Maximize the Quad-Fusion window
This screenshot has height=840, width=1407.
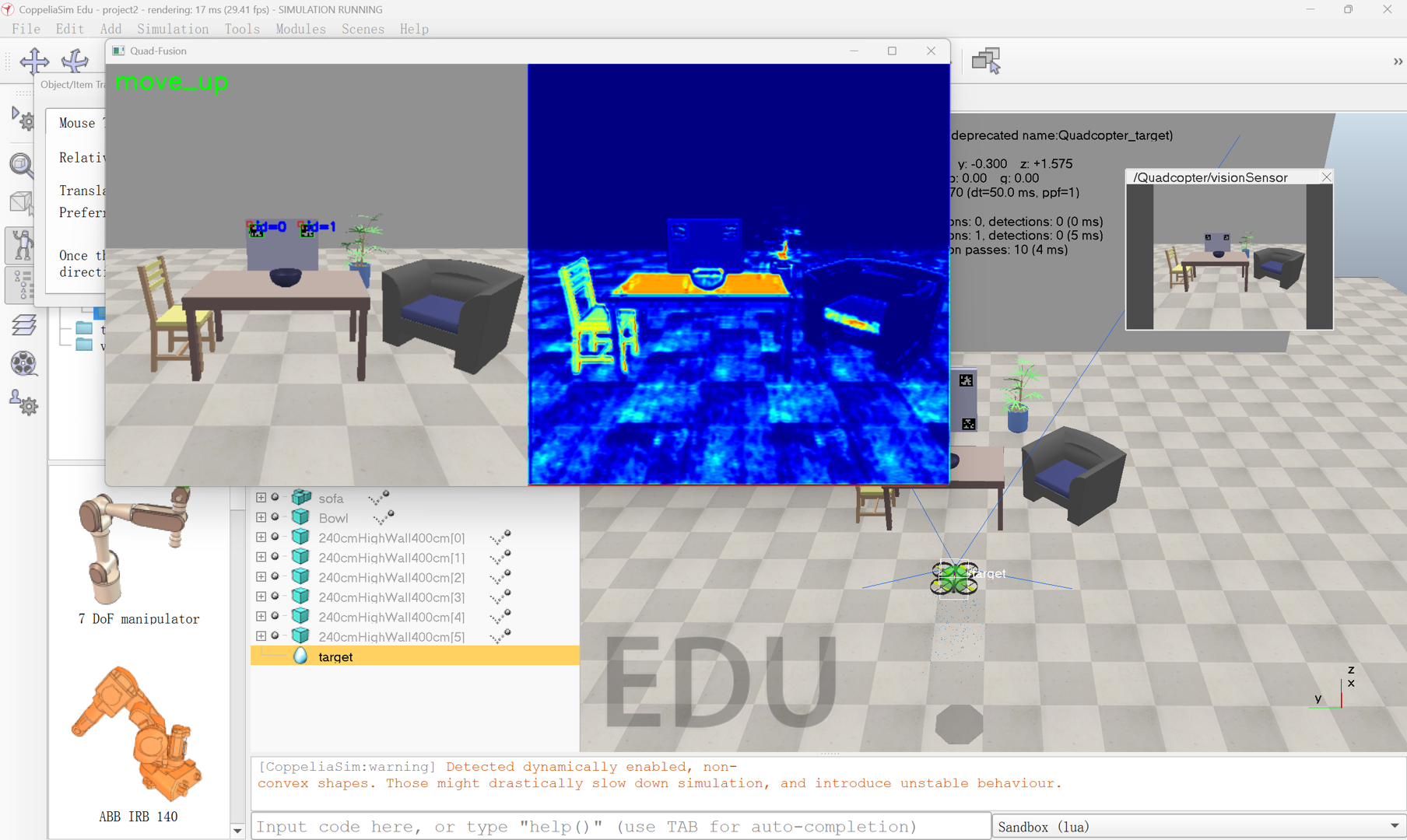892,51
